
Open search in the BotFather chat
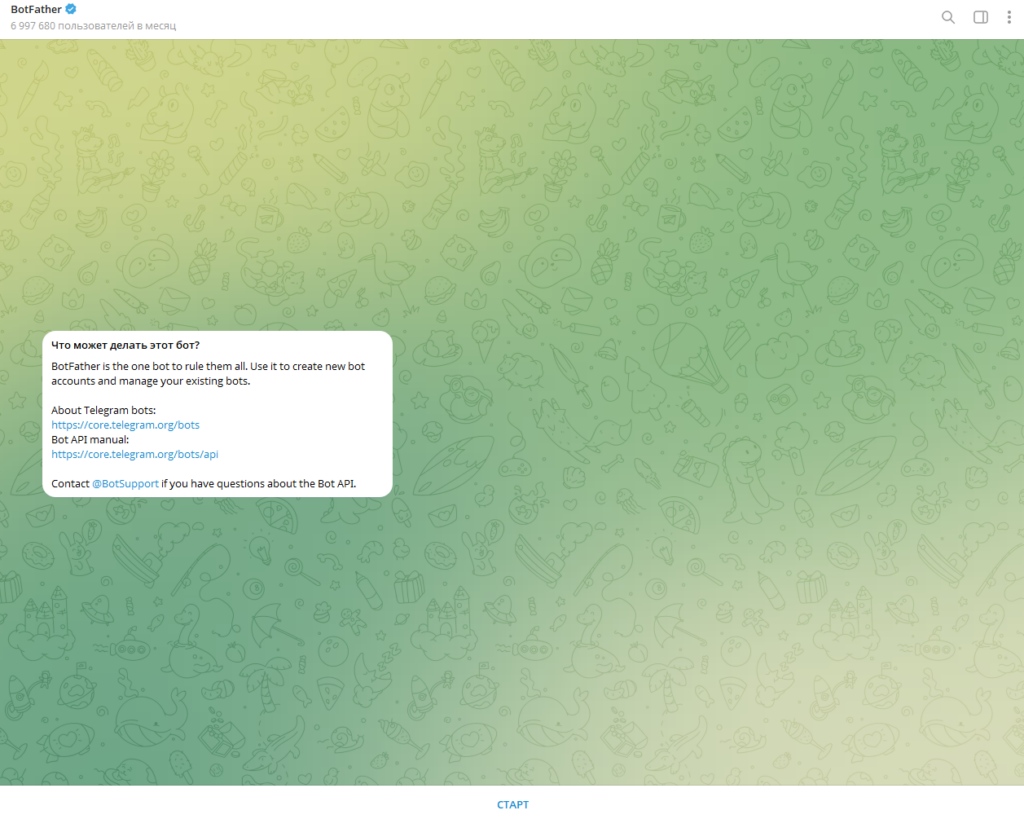(948, 18)
